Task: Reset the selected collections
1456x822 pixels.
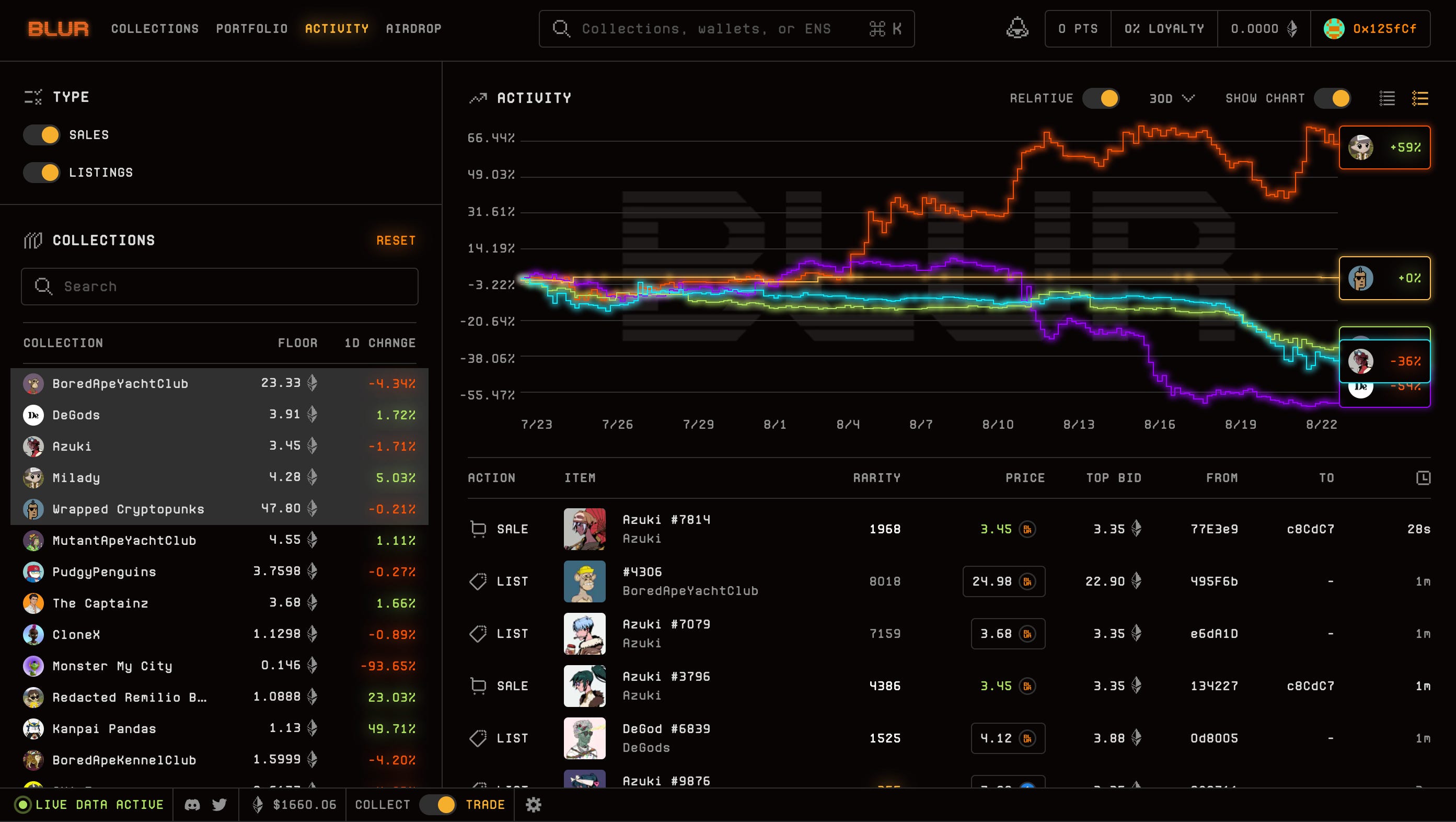Action: [x=396, y=240]
